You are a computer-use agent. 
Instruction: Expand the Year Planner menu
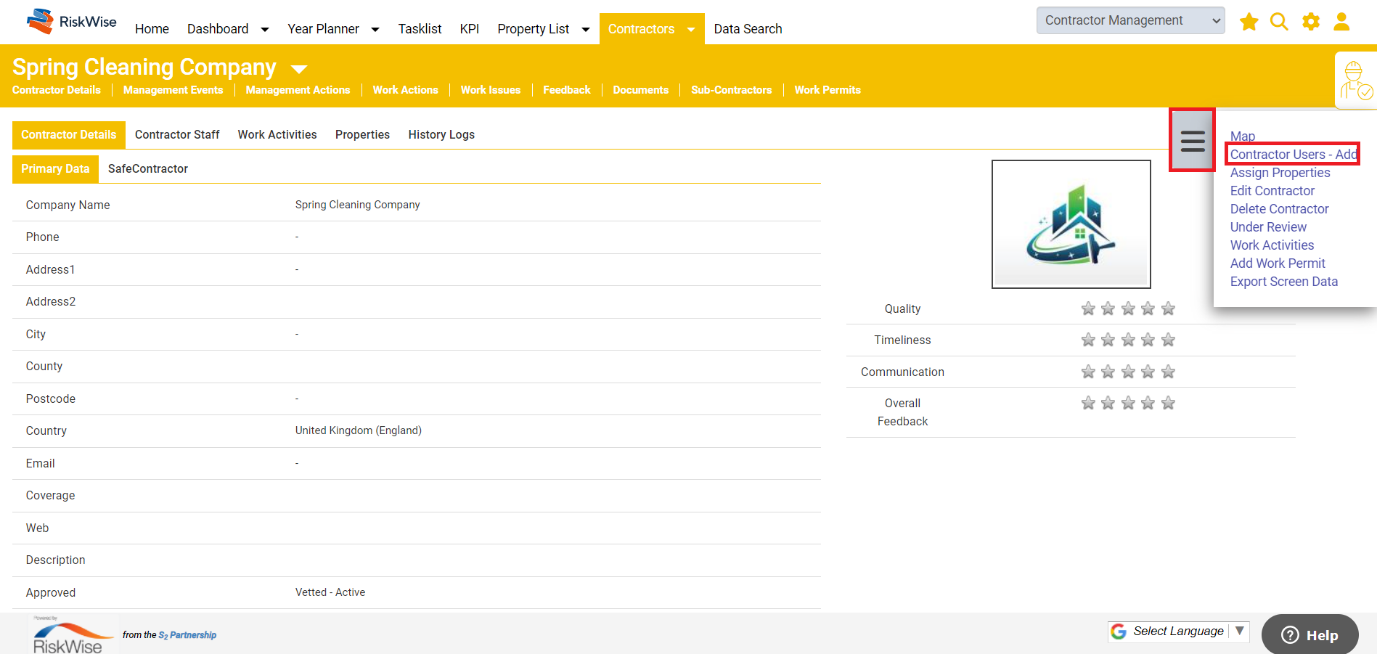click(333, 28)
